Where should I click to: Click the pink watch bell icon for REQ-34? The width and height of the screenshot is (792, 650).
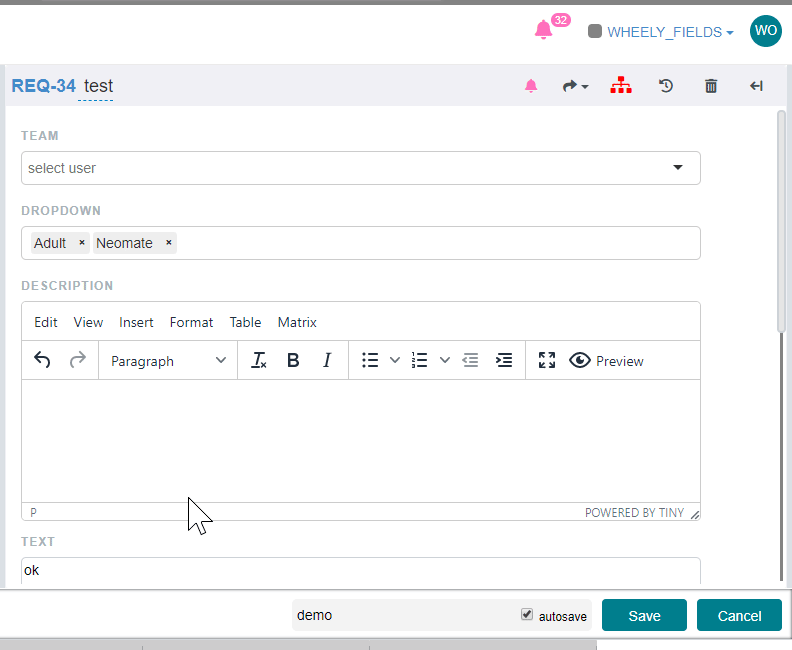pyautogui.click(x=531, y=86)
